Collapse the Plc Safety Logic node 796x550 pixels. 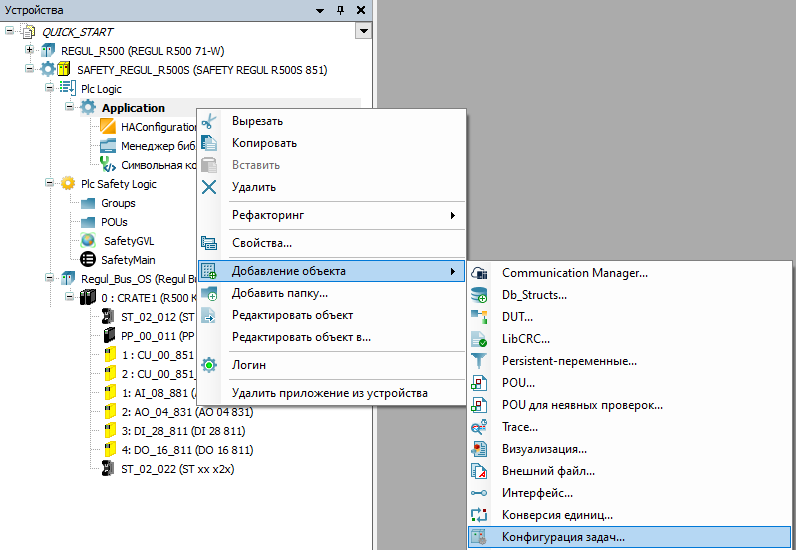pos(49,184)
